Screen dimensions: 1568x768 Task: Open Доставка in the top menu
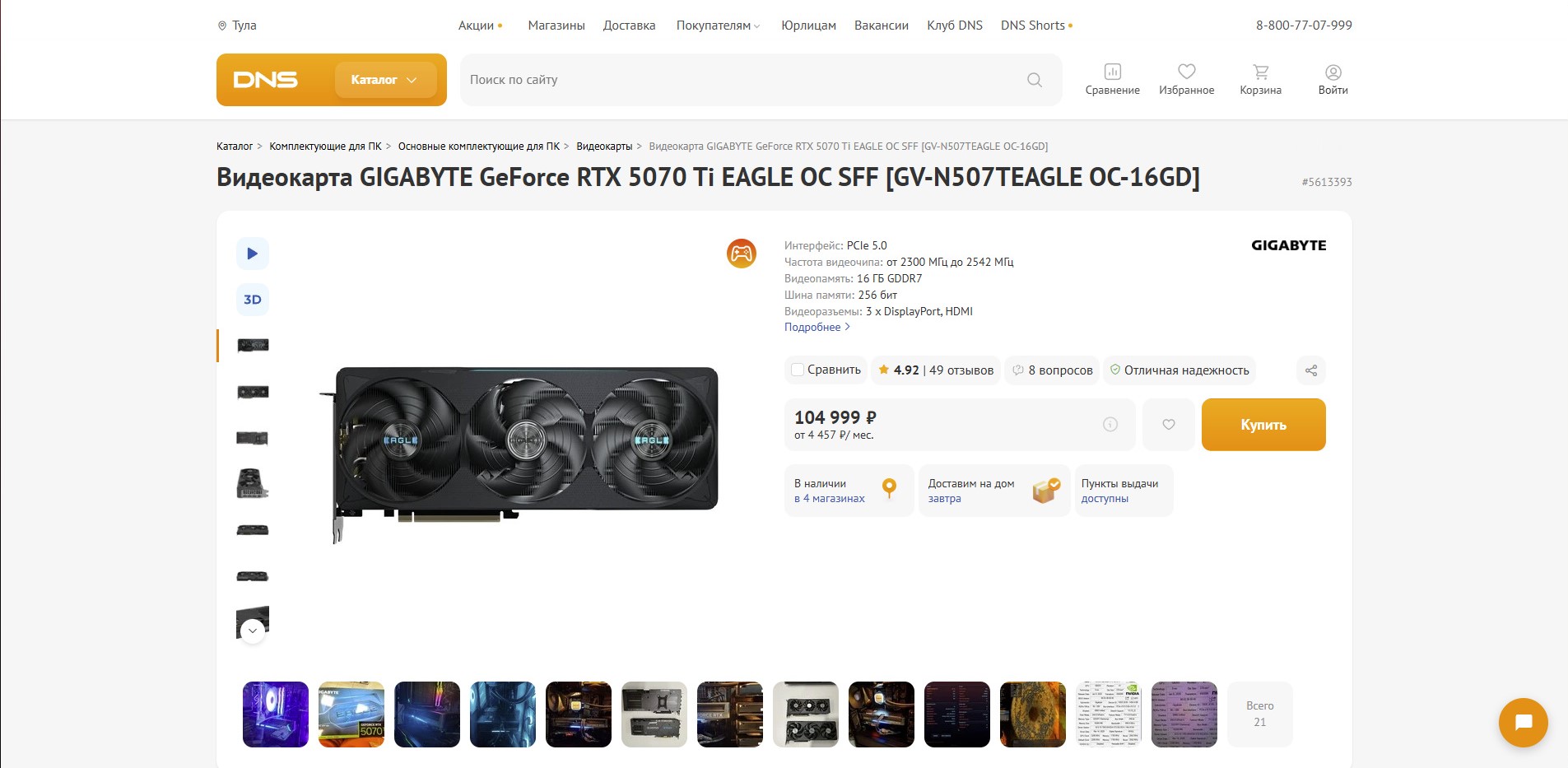coord(629,26)
